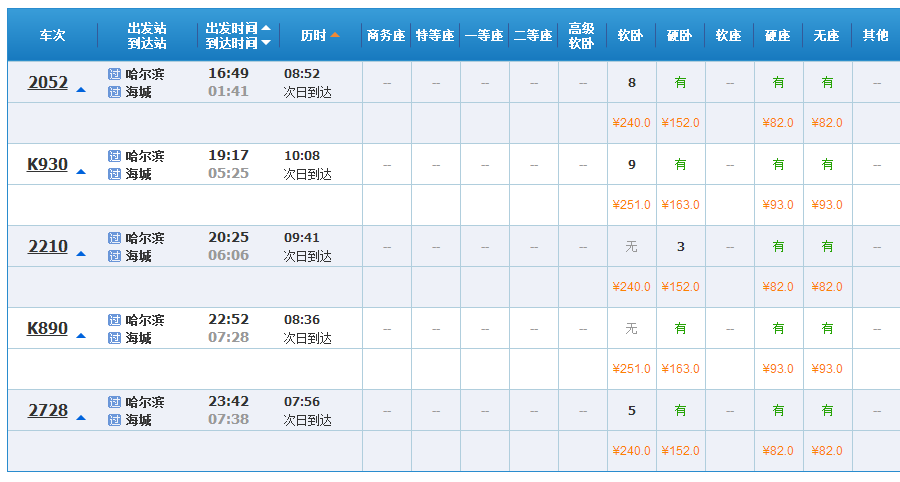Click hard sleeper 有 for train 2052
900x482 pixels.
681,83
